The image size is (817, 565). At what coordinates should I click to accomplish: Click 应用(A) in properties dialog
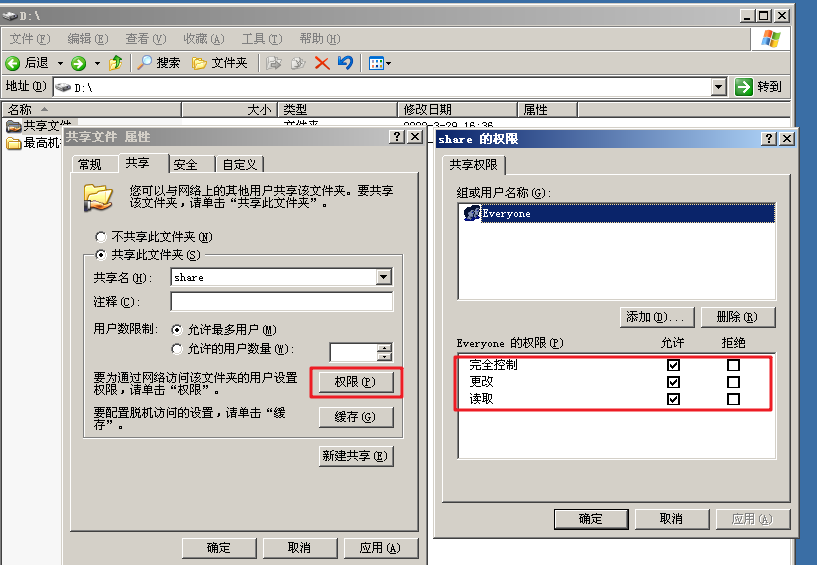(x=381, y=548)
